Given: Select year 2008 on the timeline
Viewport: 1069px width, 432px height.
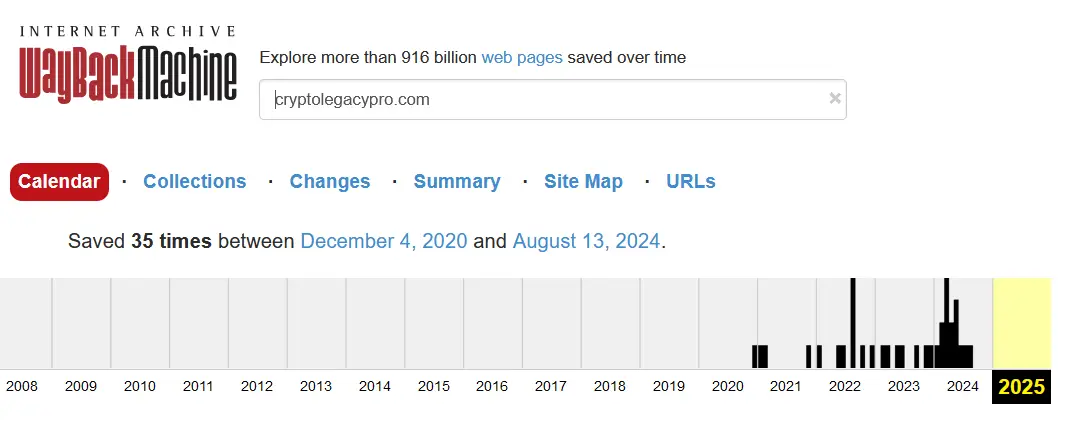Looking at the screenshot, I should 22,387.
